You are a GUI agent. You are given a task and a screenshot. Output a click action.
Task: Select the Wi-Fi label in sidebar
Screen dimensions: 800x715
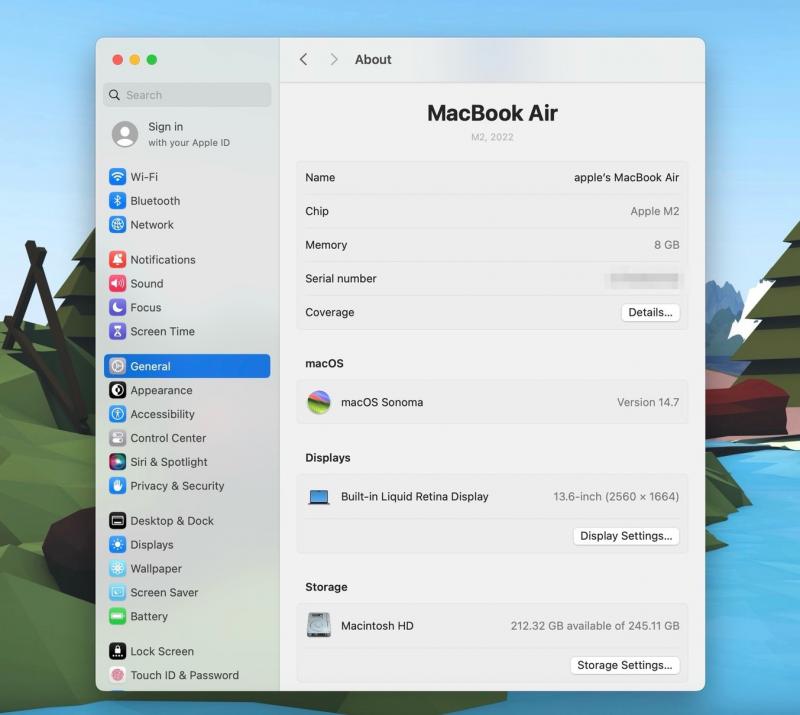tap(144, 177)
